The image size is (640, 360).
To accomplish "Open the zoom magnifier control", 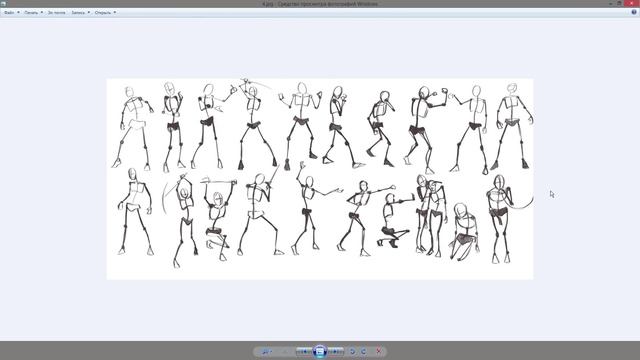I will point(266,351).
